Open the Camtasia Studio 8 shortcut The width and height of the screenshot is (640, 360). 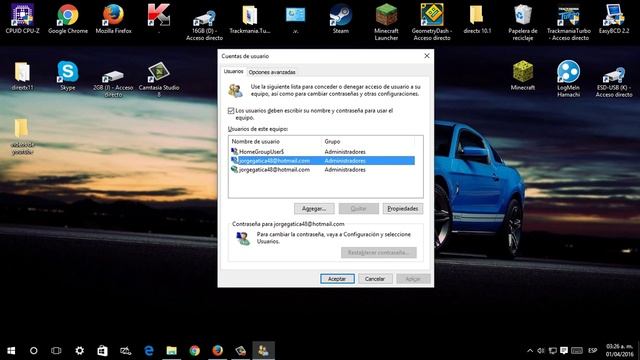tap(159, 78)
